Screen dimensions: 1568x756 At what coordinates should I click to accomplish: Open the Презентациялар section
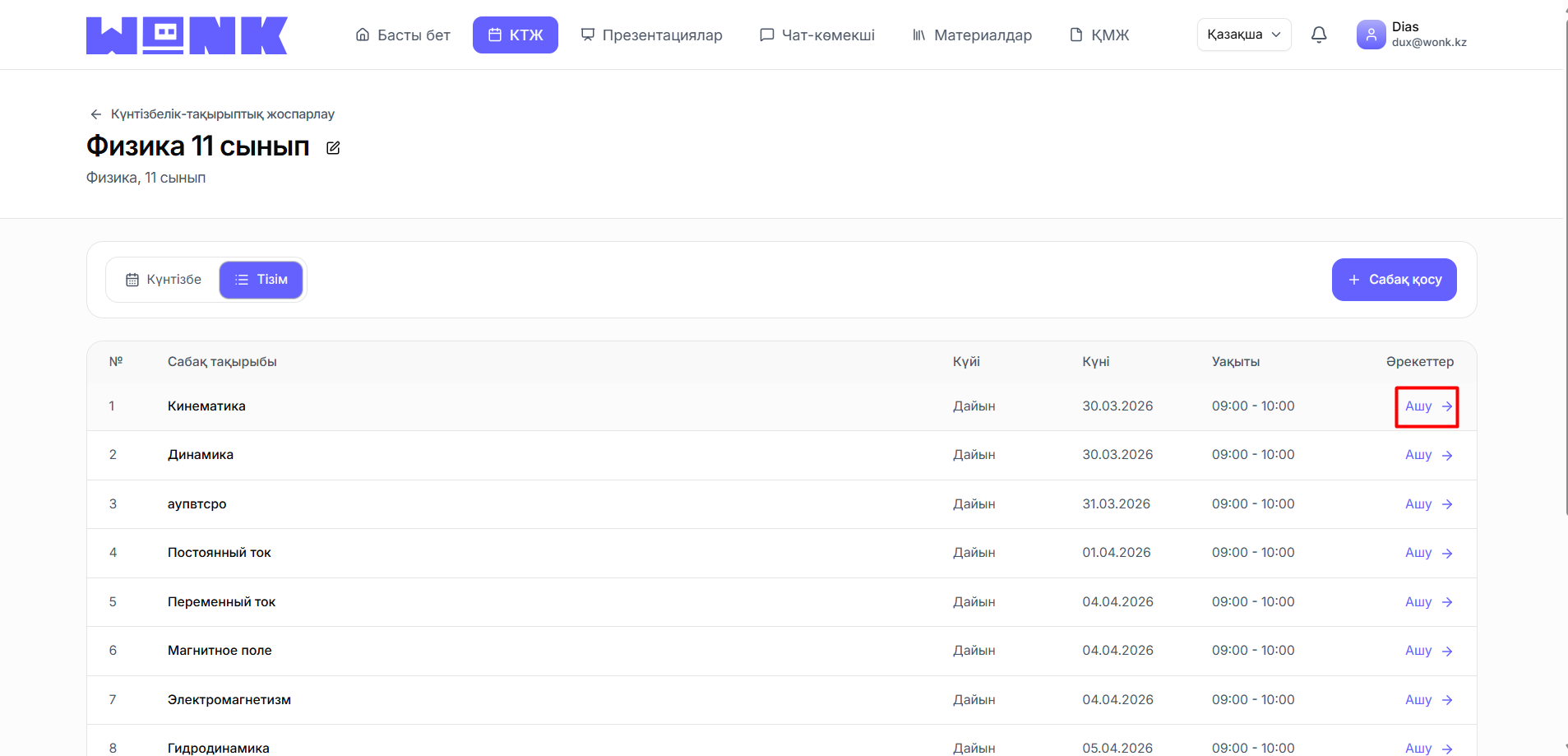click(x=651, y=35)
